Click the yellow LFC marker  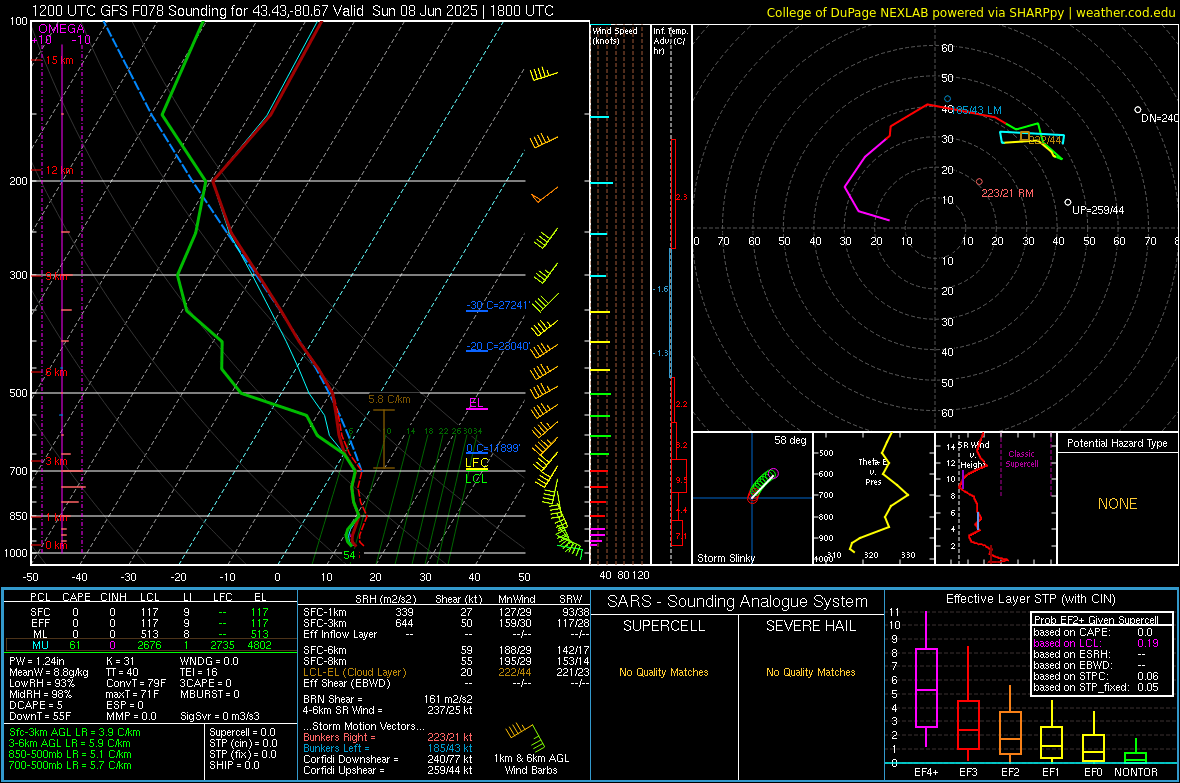pyautogui.click(x=476, y=462)
